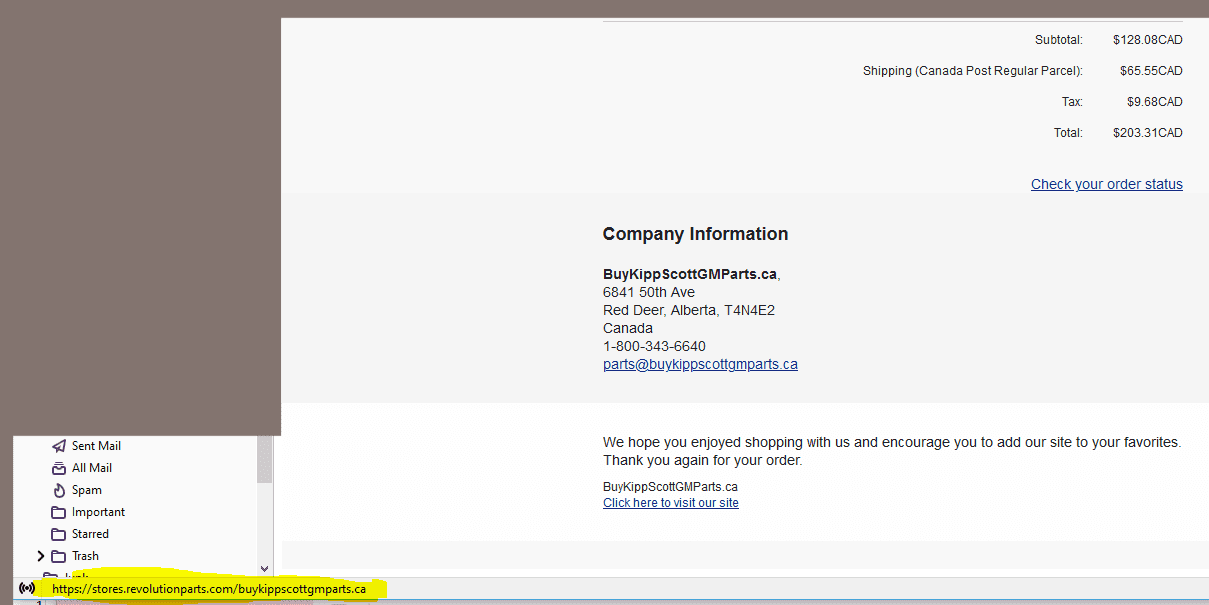Click the folder pane scroll-down arrow
This screenshot has height=605, width=1209.
click(x=264, y=568)
